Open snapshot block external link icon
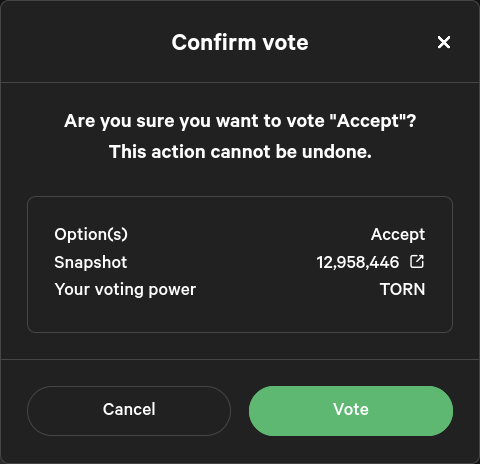The width and height of the screenshot is (480, 464). click(417, 262)
